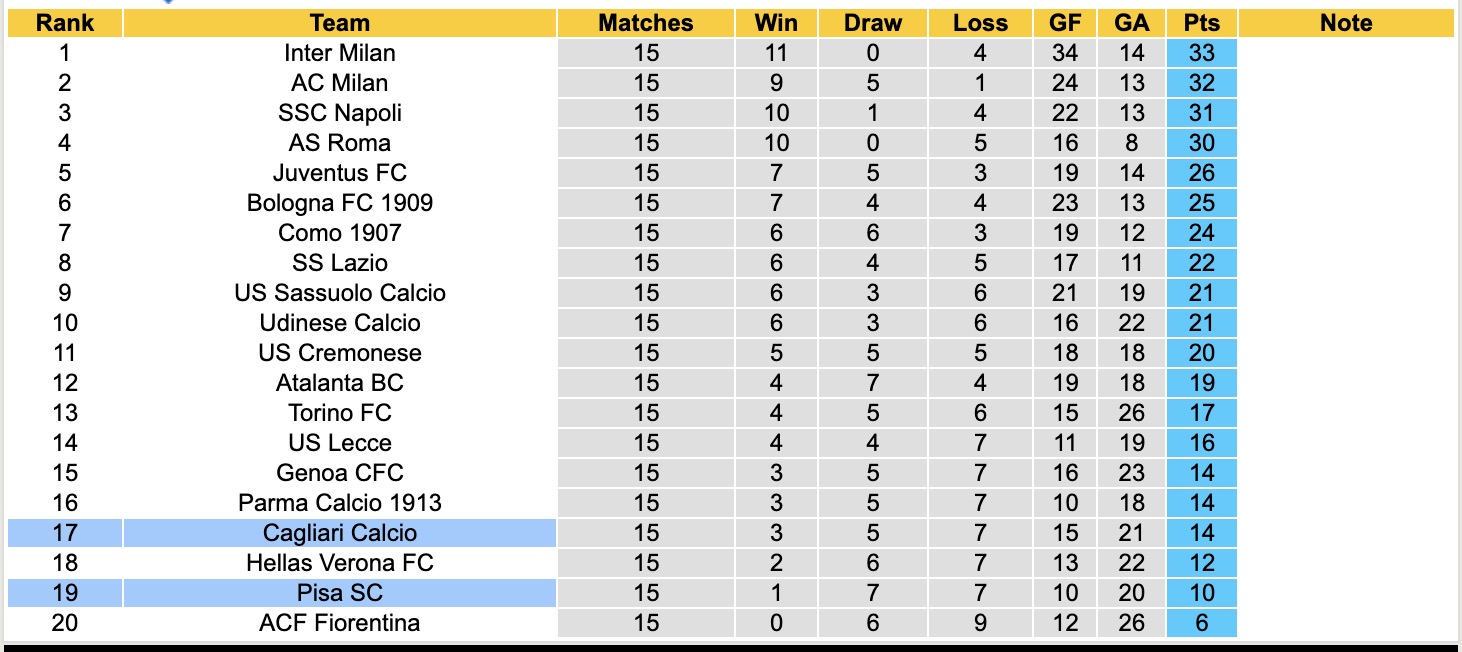Select Inter Milan's 33 points cell
1462x652 pixels.
click(x=1201, y=53)
